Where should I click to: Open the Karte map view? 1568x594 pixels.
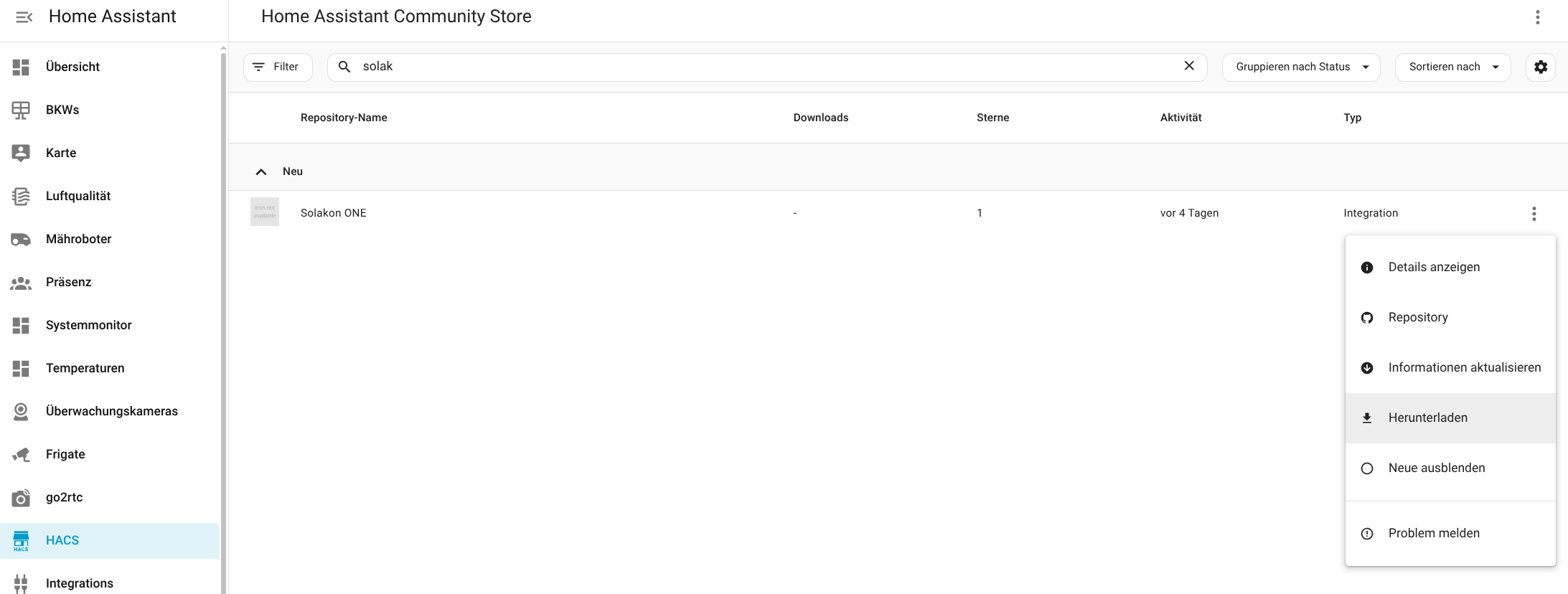[x=110, y=153]
